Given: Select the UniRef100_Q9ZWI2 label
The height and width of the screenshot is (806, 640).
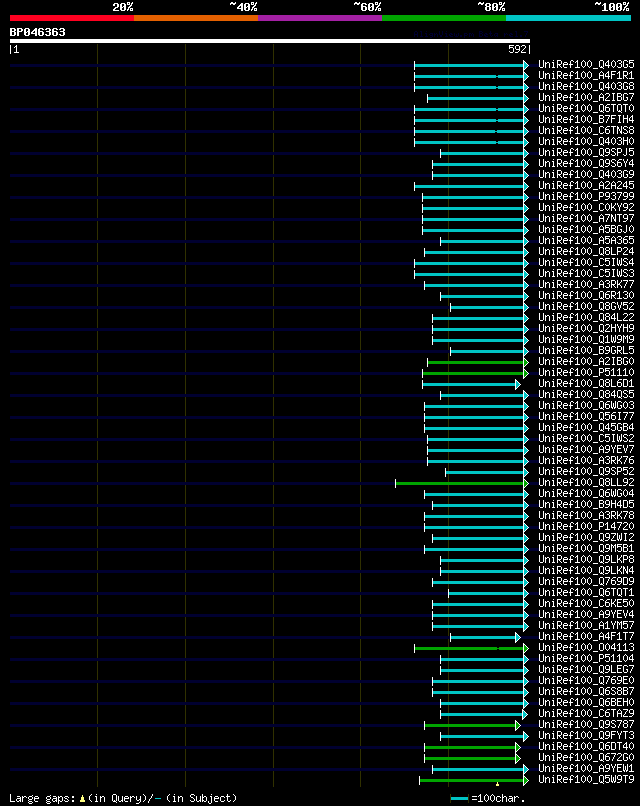Looking at the screenshot, I should click(586, 538).
